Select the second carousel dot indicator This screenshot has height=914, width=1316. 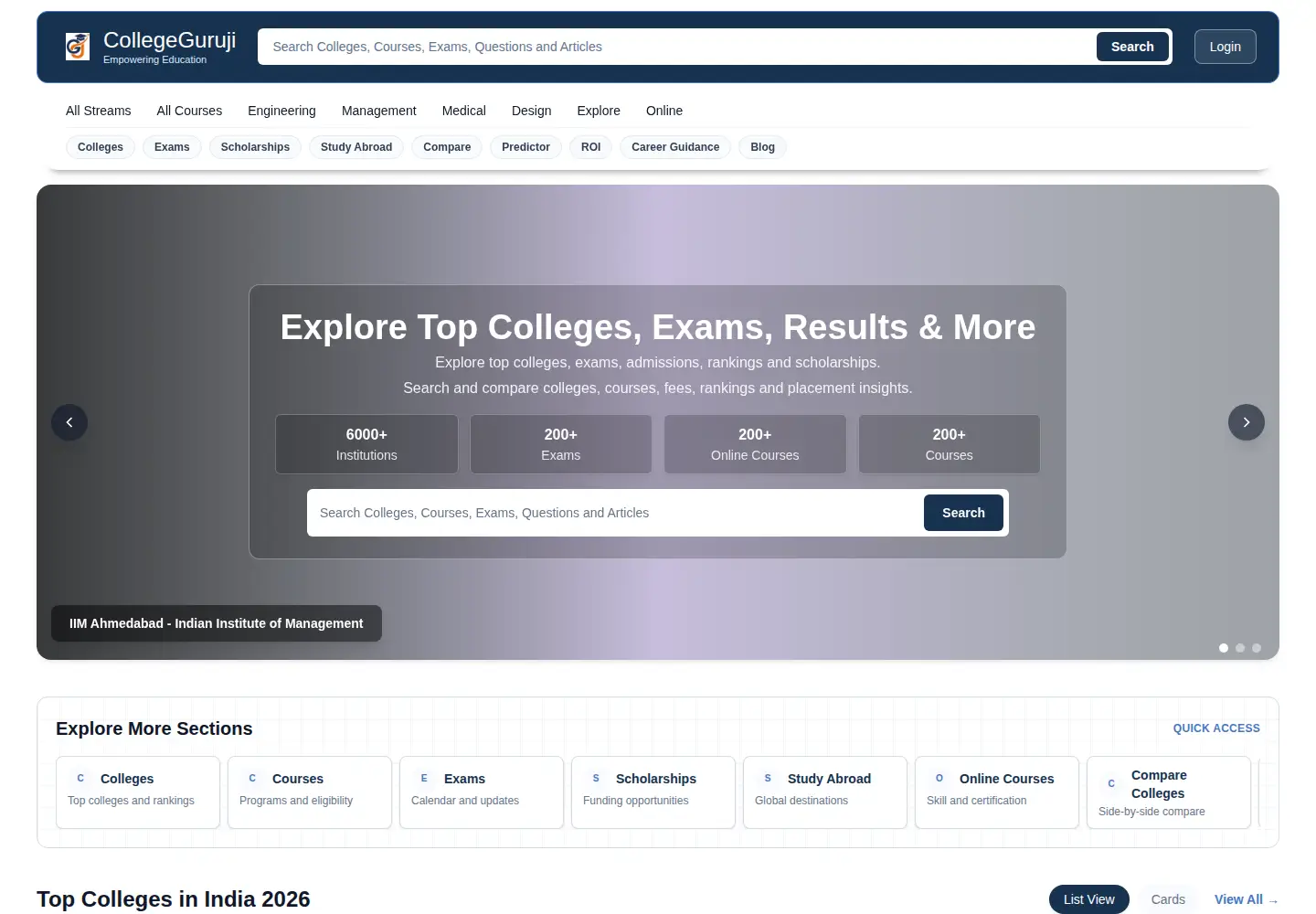pos(1240,648)
